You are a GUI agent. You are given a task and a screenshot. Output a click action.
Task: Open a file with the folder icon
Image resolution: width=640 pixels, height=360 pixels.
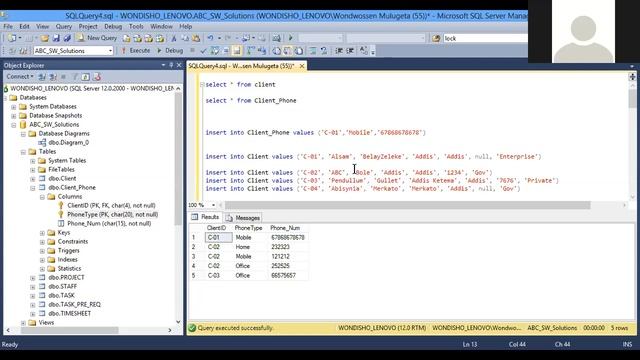click(44, 38)
